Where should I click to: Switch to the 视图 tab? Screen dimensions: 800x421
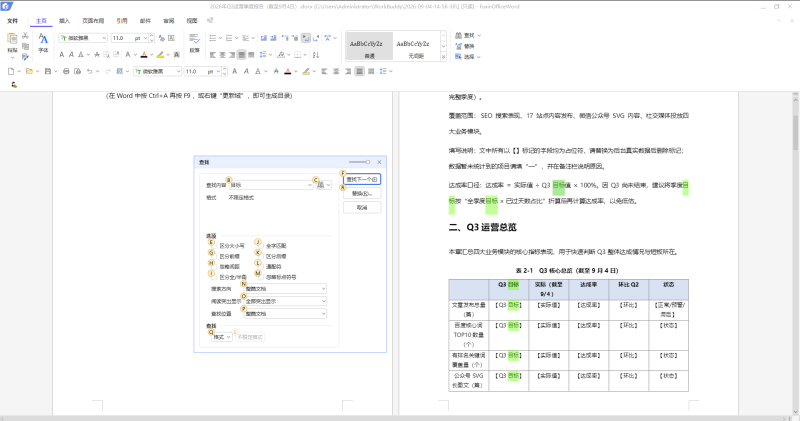(x=192, y=21)
